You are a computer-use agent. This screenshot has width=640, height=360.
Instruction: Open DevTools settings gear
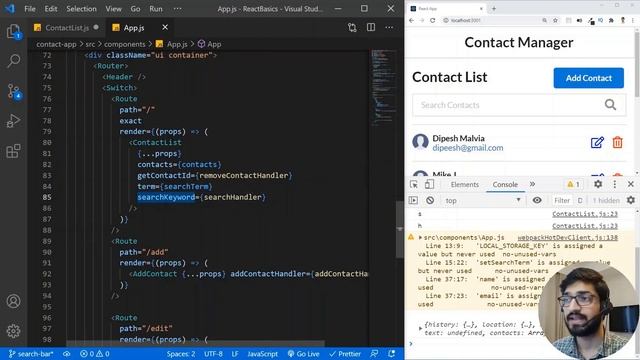[598, 184]
